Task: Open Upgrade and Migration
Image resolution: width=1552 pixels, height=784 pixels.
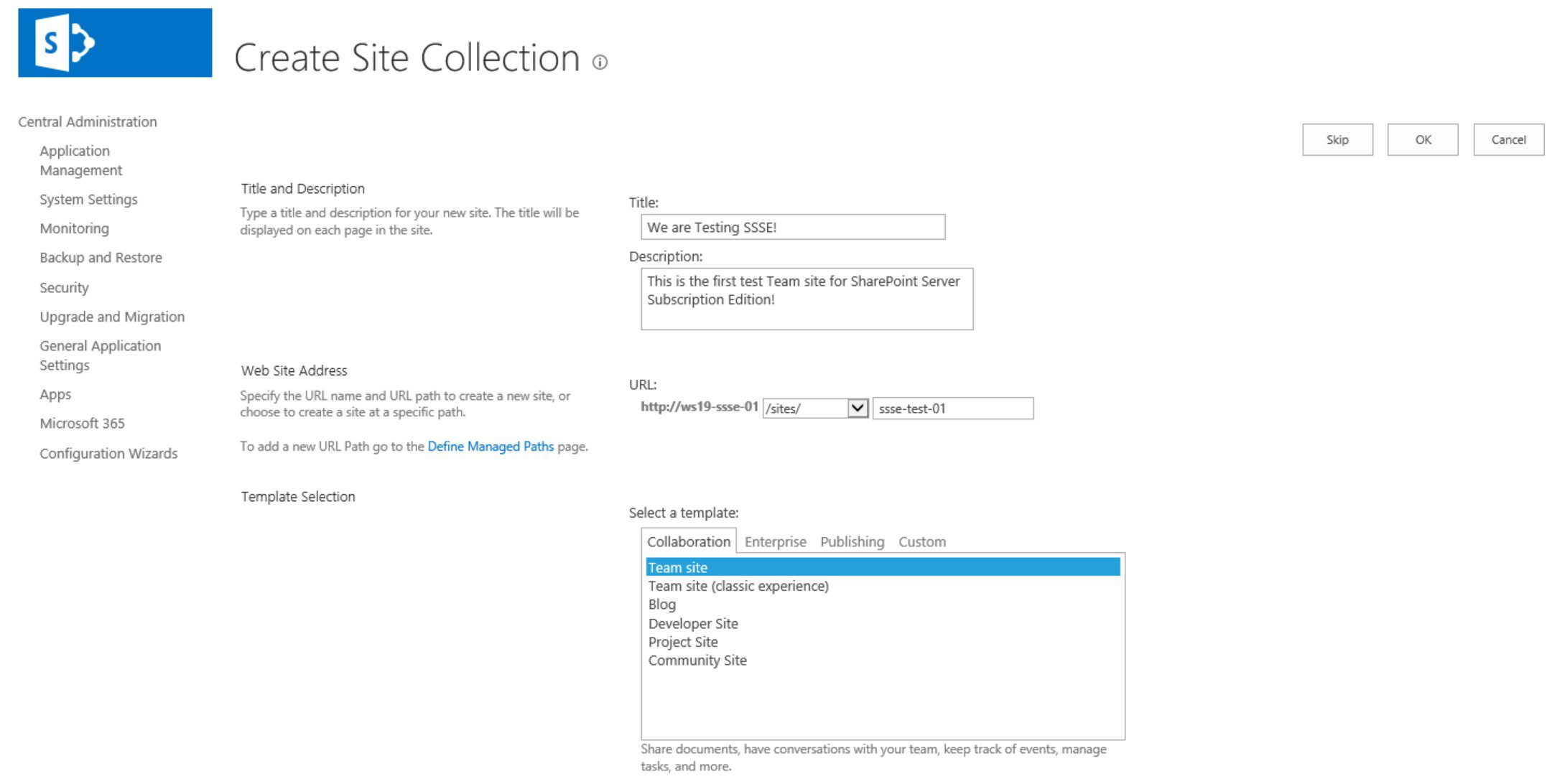Action: (112, 317)
